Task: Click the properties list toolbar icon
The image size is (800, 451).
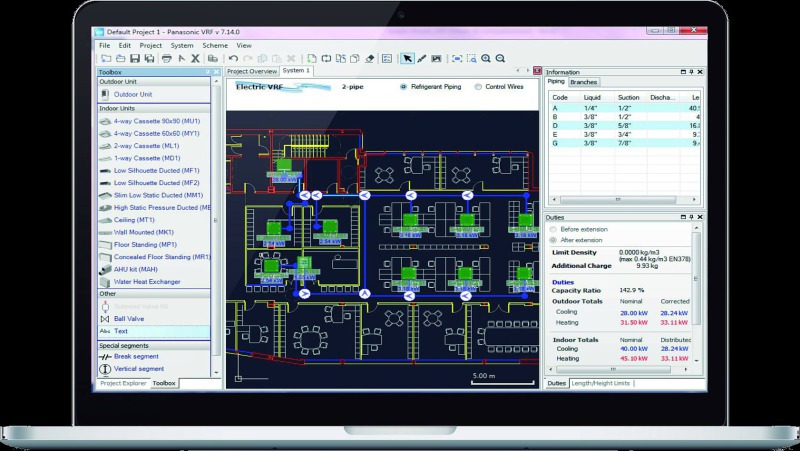Action: [387, 59]
